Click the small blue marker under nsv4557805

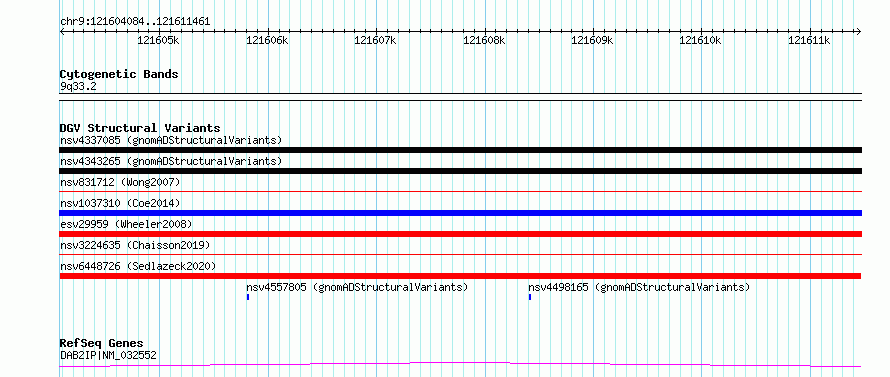[248, 297]
